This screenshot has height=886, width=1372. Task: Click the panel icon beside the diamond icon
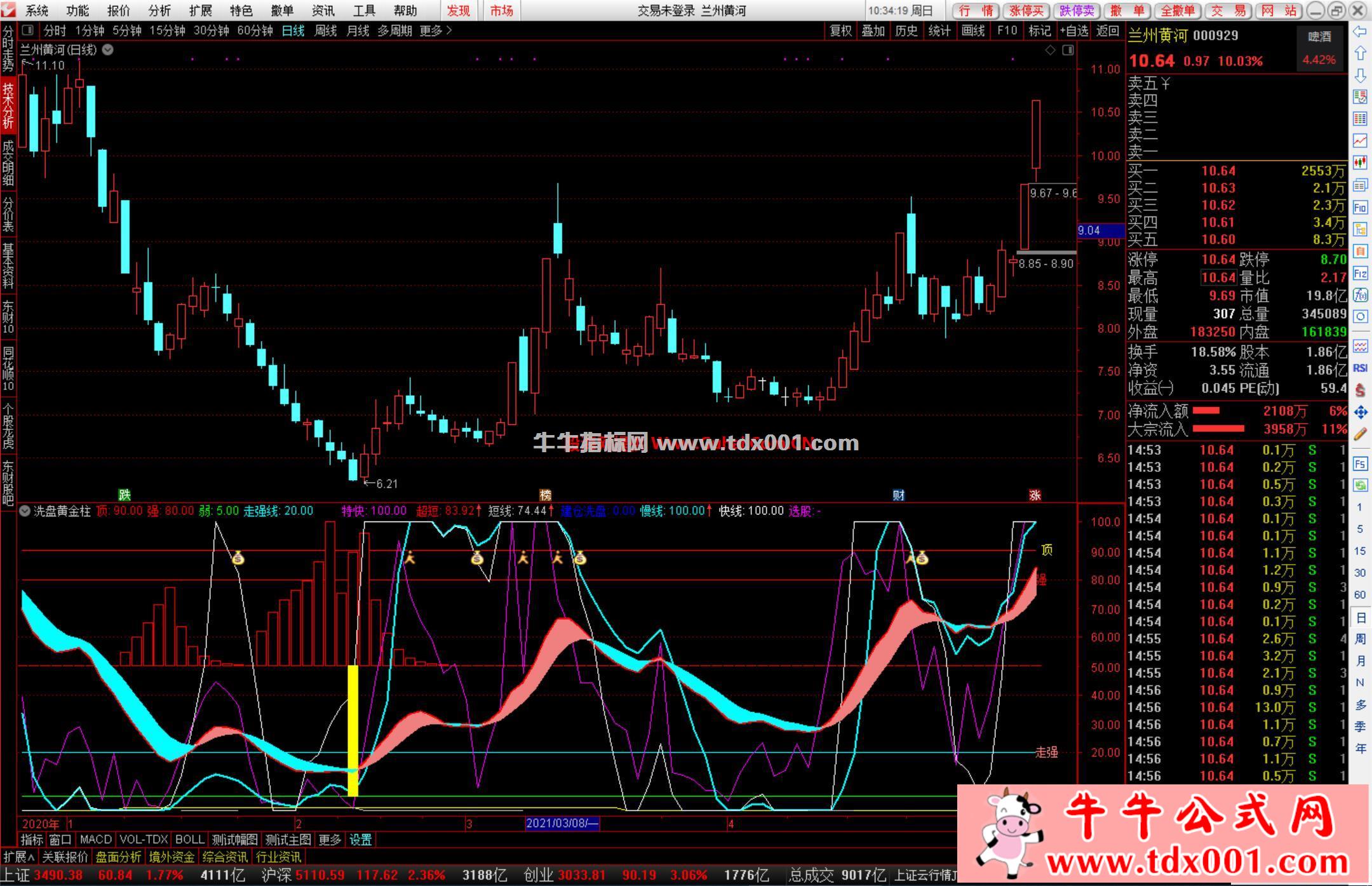[x=1068, y=50]
